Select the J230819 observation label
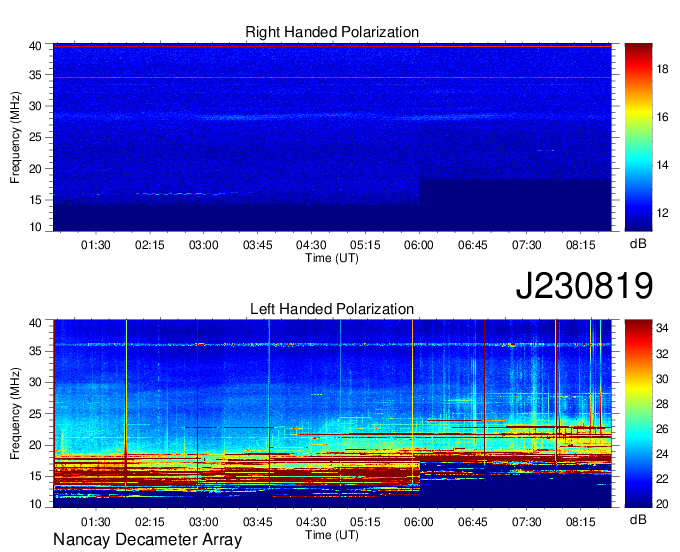The image size is (680, 552). pyautogui.click(x=584, y=286)
